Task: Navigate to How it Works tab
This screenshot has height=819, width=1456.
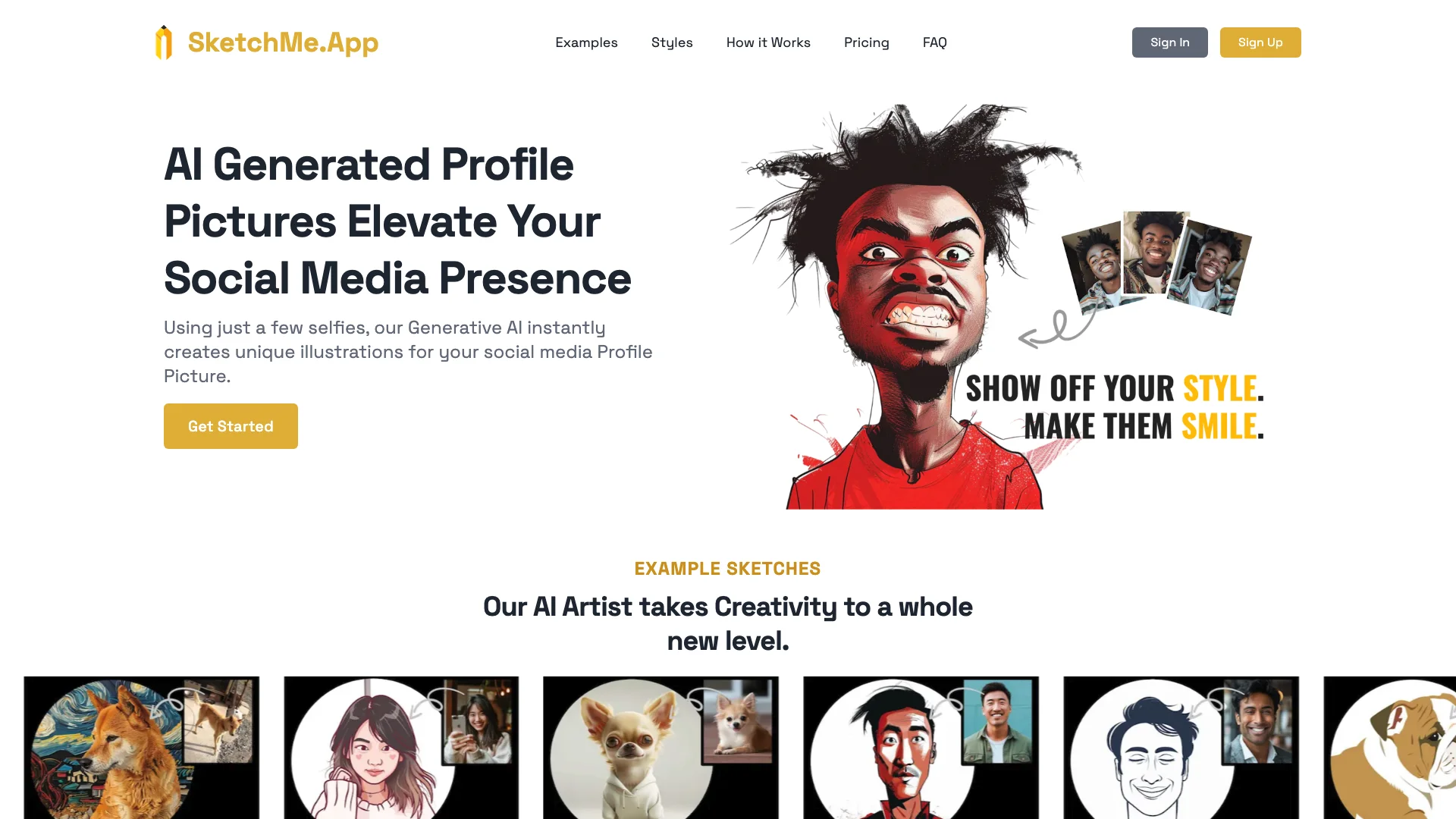Action: click(x=768, y=42)
